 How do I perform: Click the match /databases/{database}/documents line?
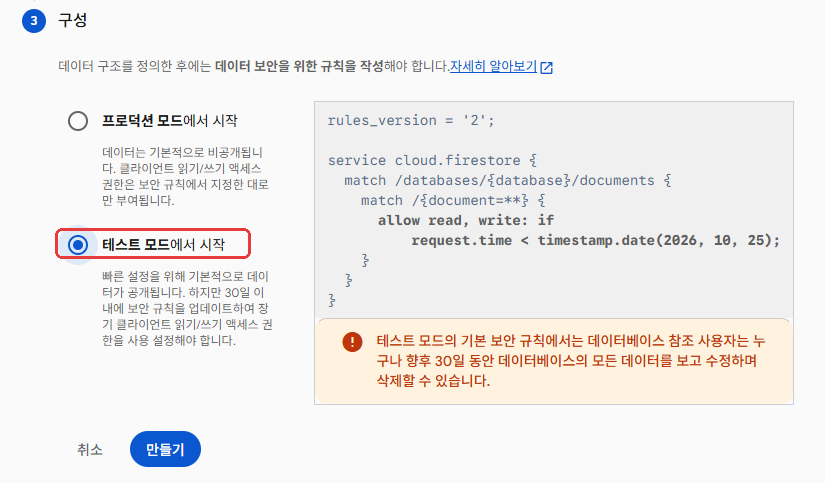(x=508, y=180)
